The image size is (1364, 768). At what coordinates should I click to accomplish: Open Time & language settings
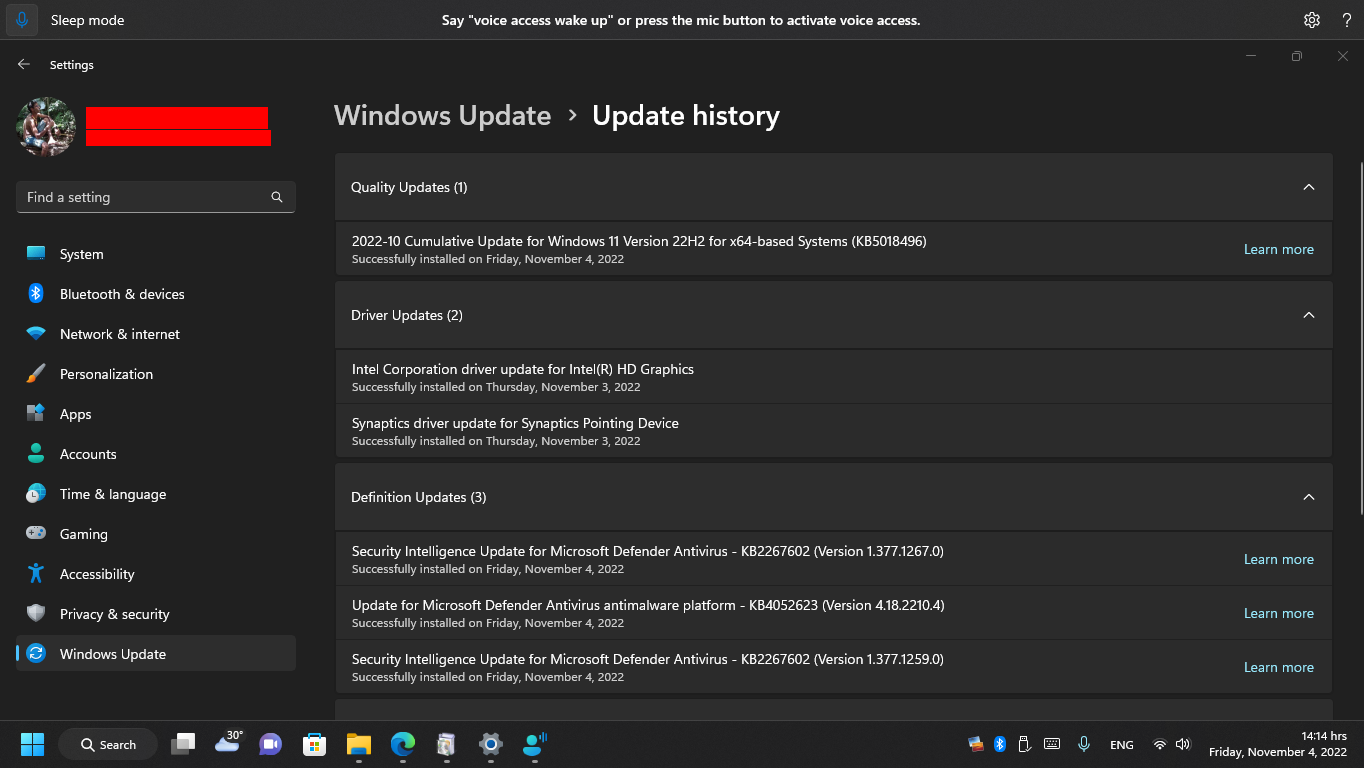(x=156, y=494)
